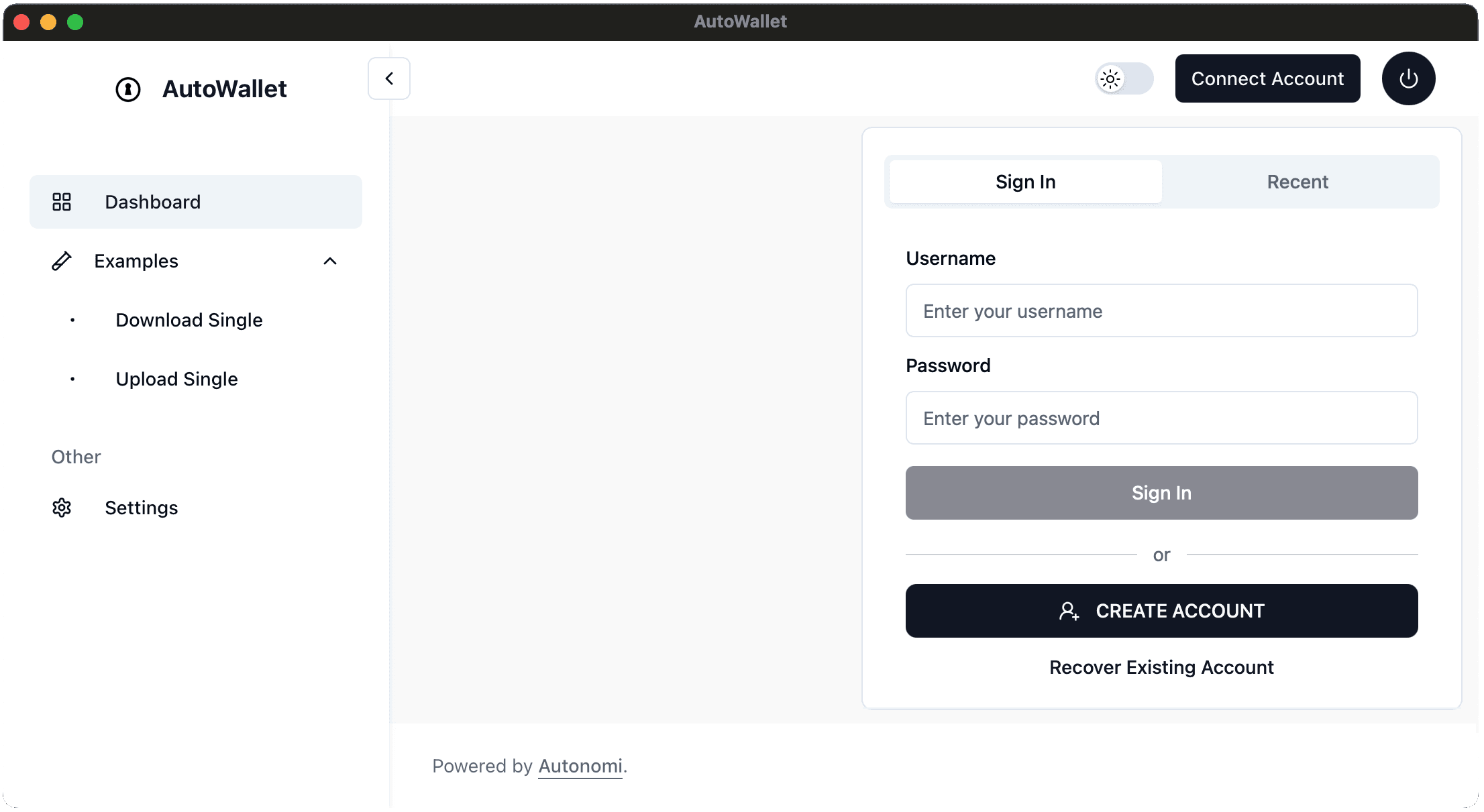Click the user-plus icon on Create Account
The height and width of the screenshot is (812, 1484).
[1069, 611]
